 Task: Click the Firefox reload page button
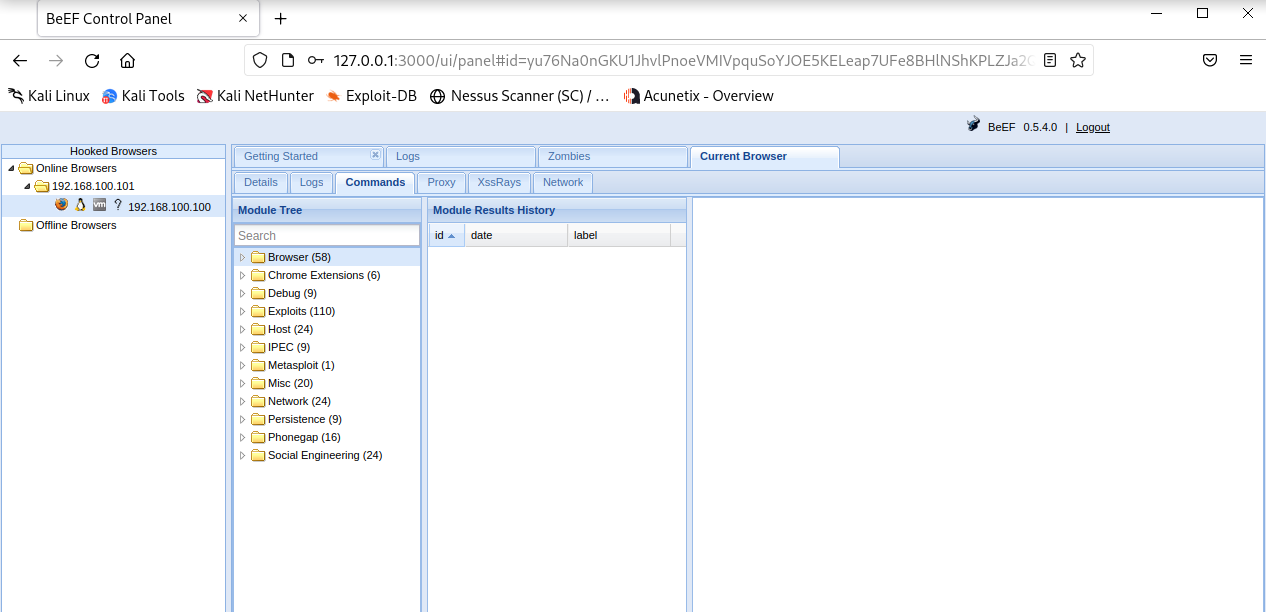[x=92, y=60]
